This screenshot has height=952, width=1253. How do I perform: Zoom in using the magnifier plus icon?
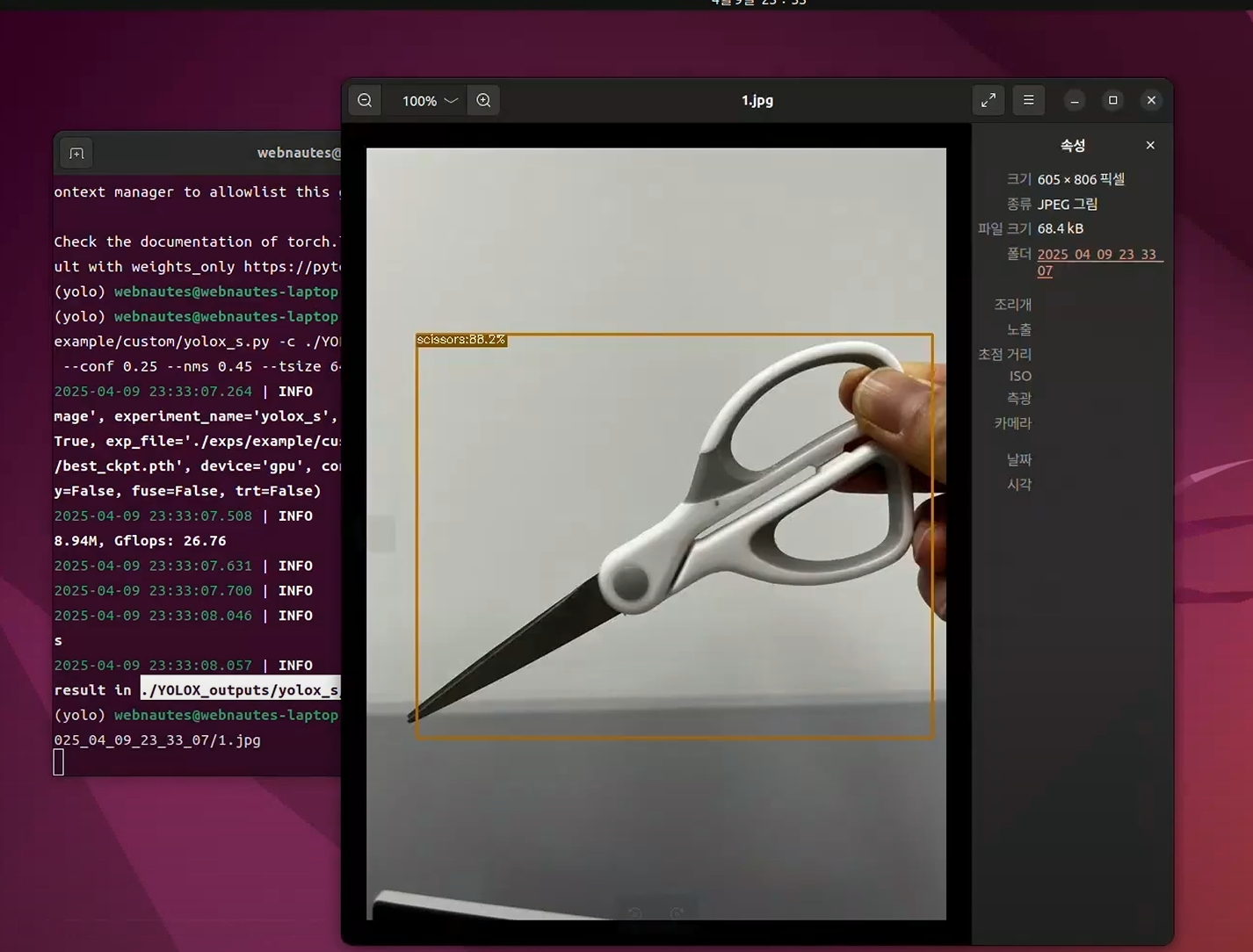click(483, 100)
